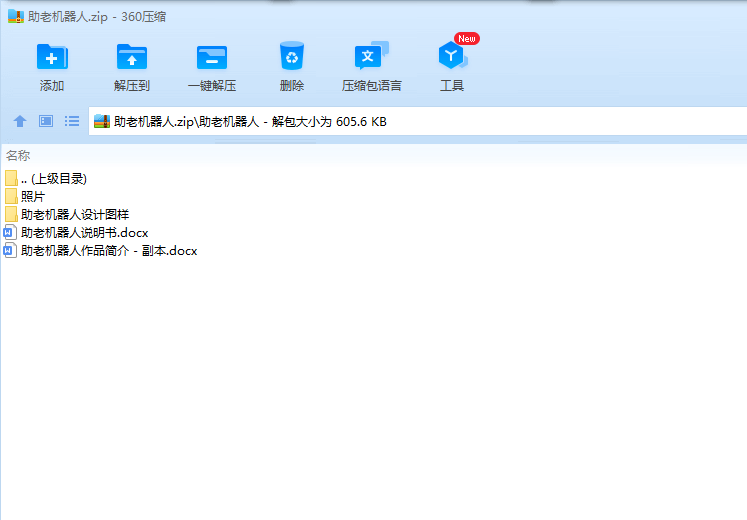Image resolution: width=747 pixels, height=520 pixels.
Task: Select the 助老机器人设计图样 folder
Action: tap(67, 214)
